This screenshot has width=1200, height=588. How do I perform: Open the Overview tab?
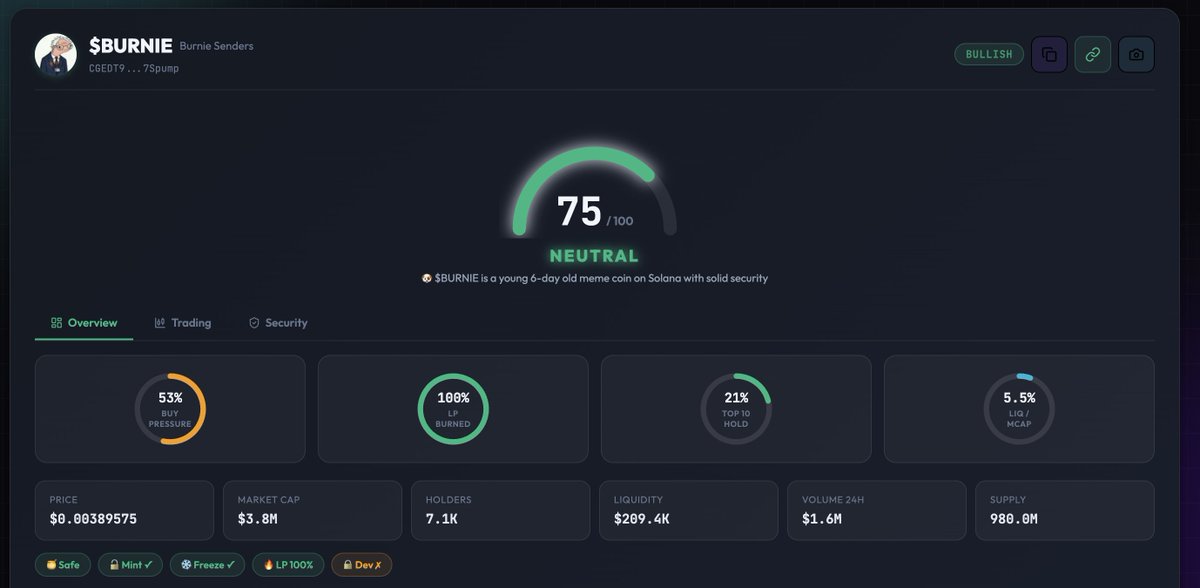pos(84,323)
